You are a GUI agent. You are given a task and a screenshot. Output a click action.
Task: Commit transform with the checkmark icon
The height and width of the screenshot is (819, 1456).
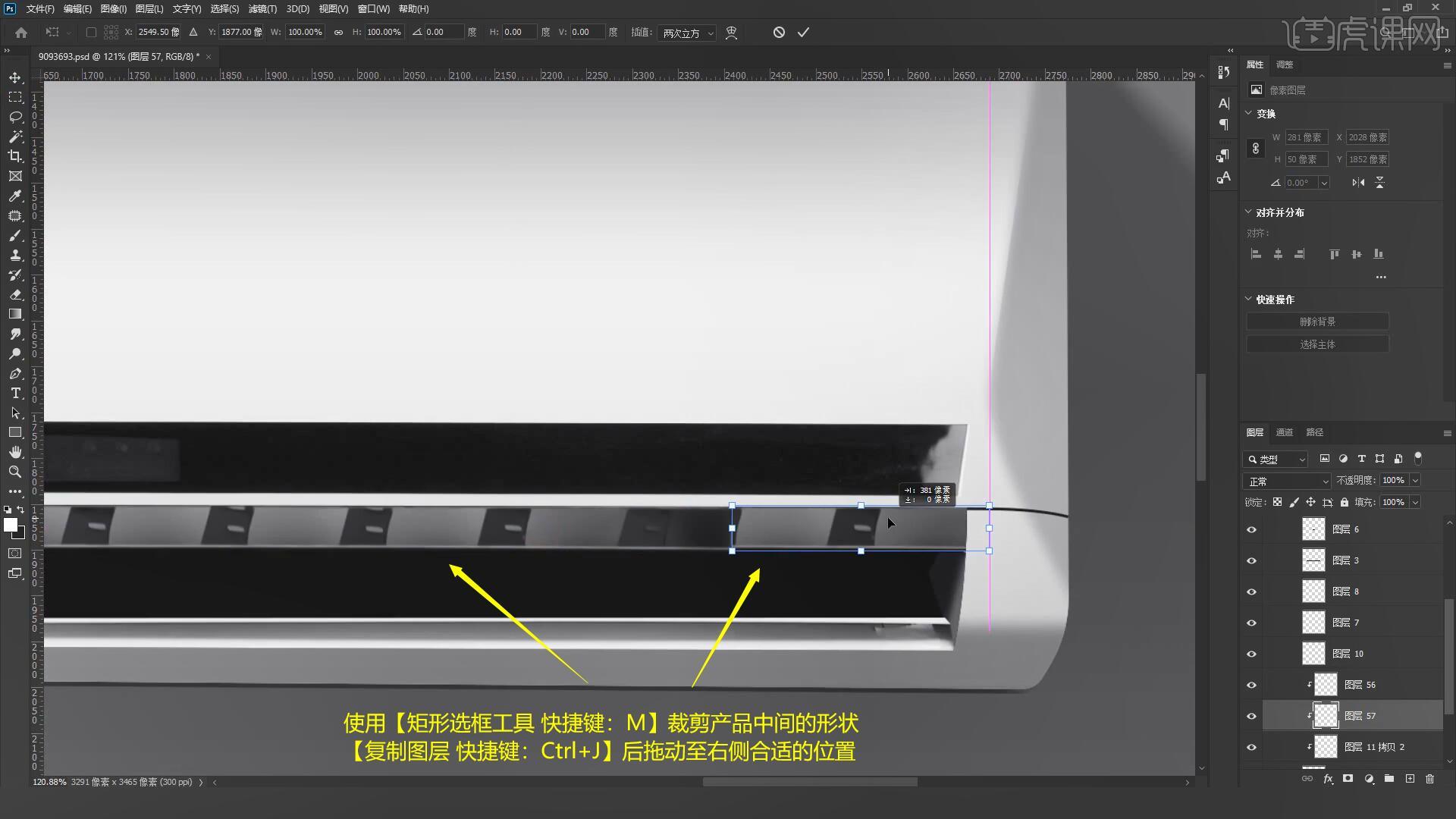[803, 32]
